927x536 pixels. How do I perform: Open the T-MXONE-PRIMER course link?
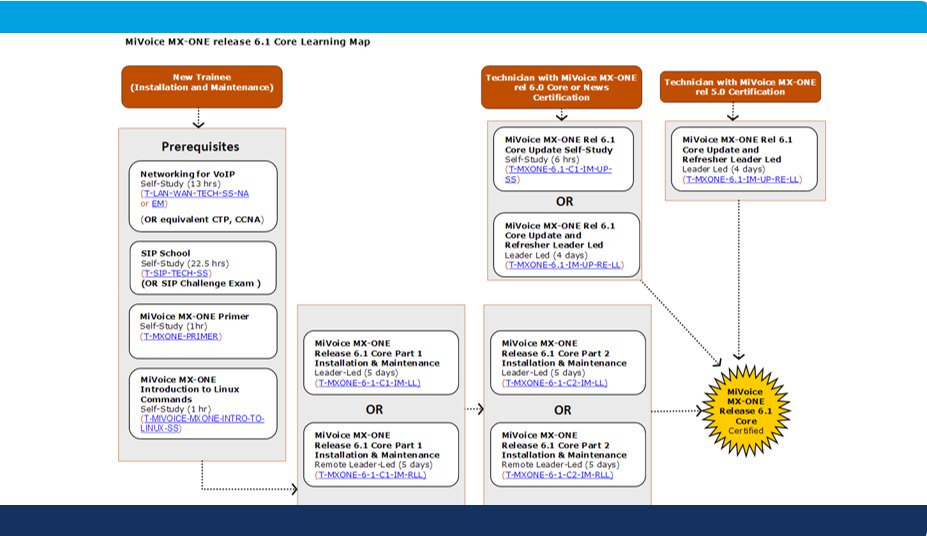181,337
